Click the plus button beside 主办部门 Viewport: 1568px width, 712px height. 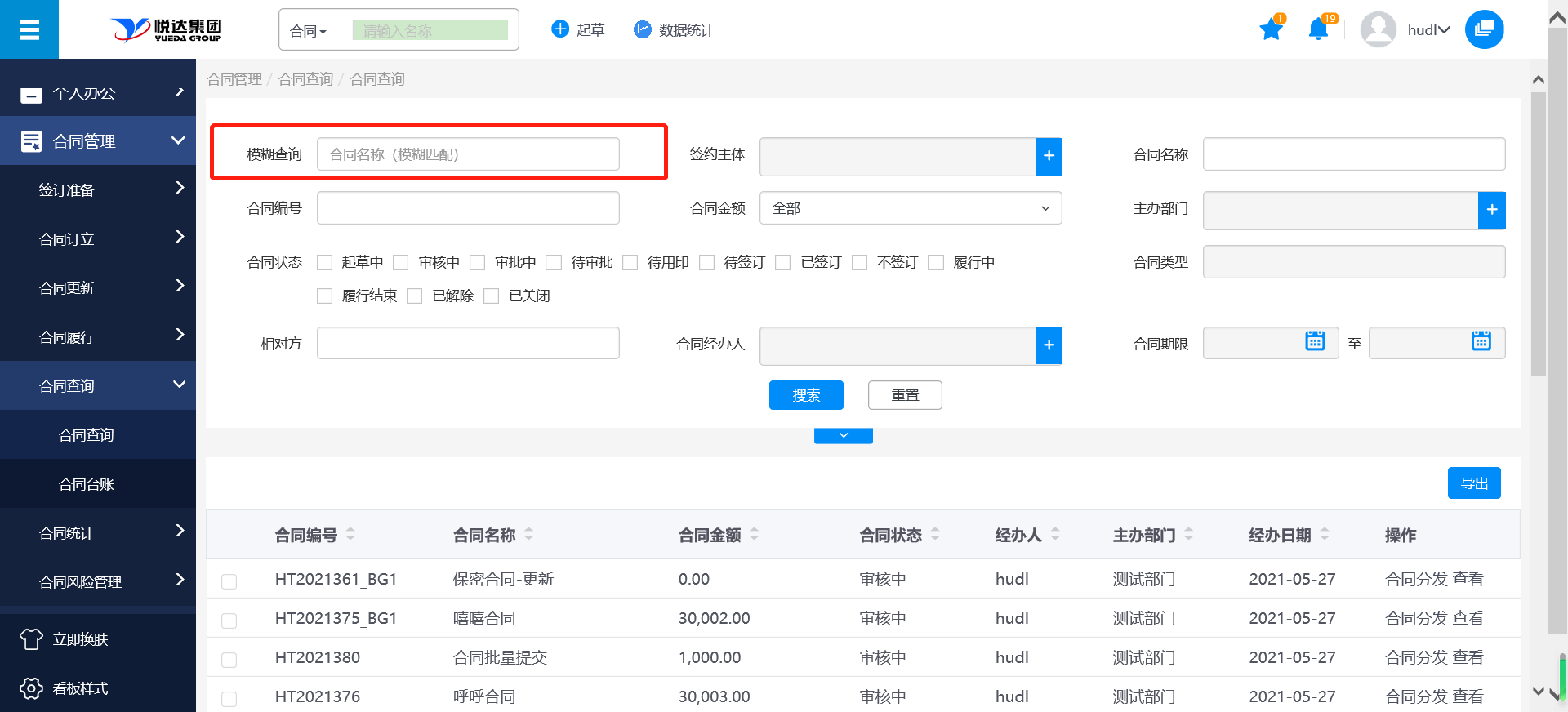click(x=1491, y=210)
